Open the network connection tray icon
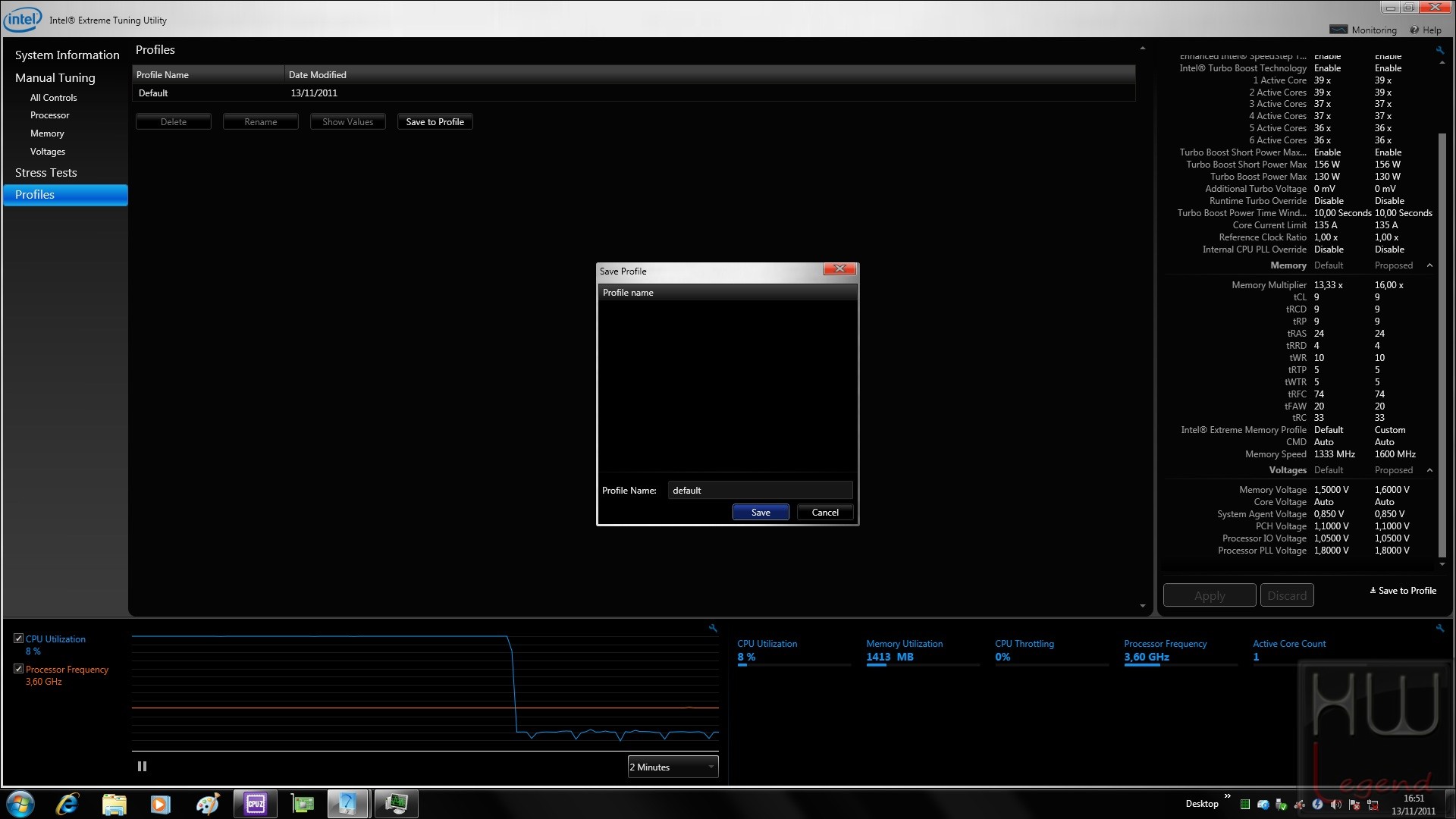 pos(1373,805)
